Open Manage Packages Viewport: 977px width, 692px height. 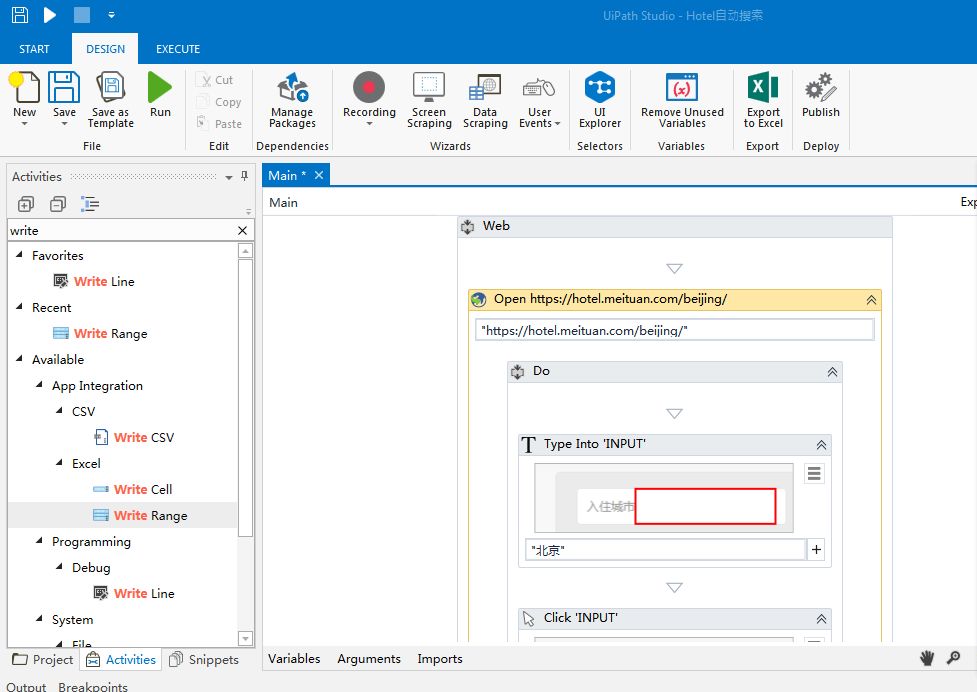click(x=292, y=100)
